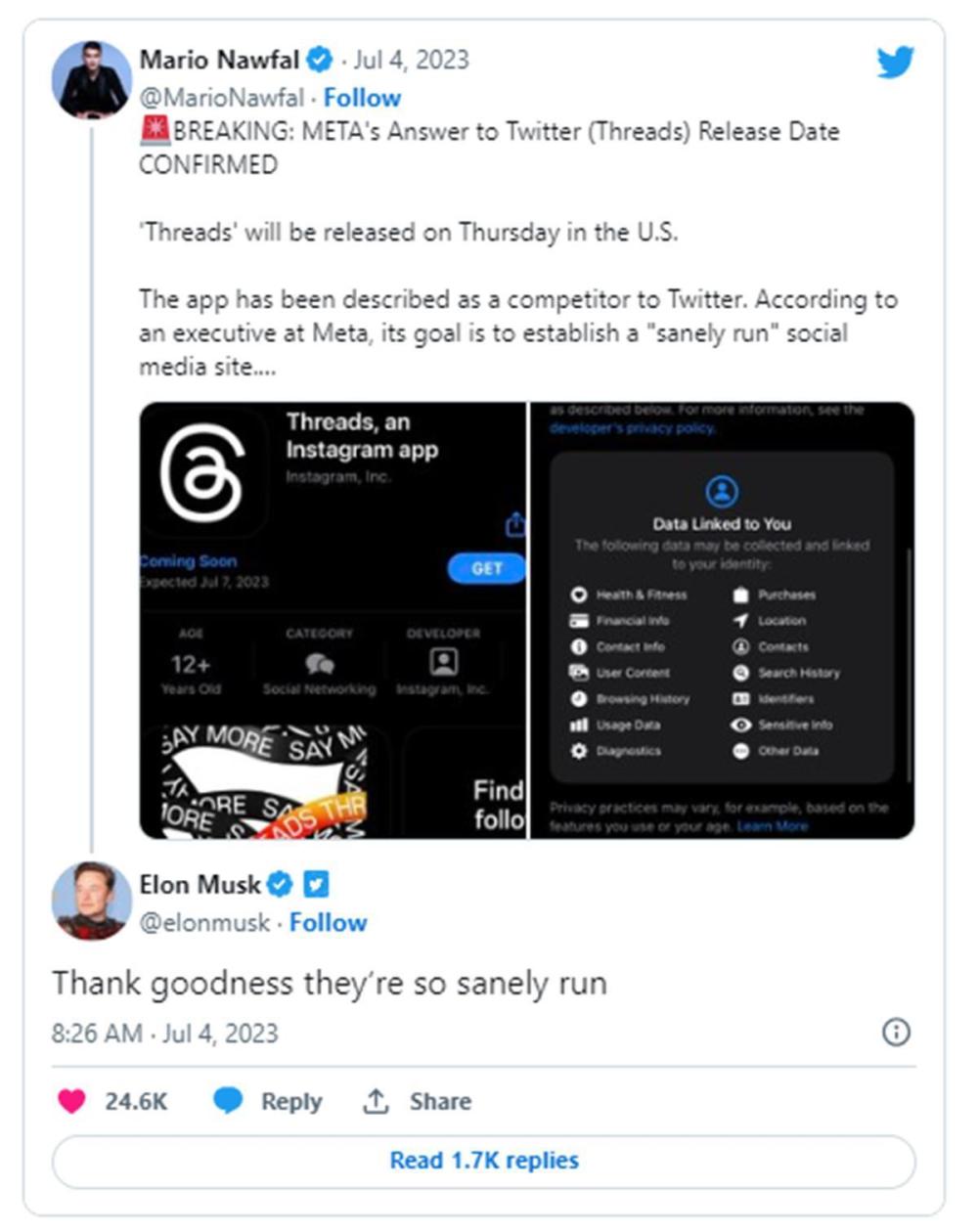Open the Reply action via the speech bubble icon
978x1232 pixels.
[230, 1100]
